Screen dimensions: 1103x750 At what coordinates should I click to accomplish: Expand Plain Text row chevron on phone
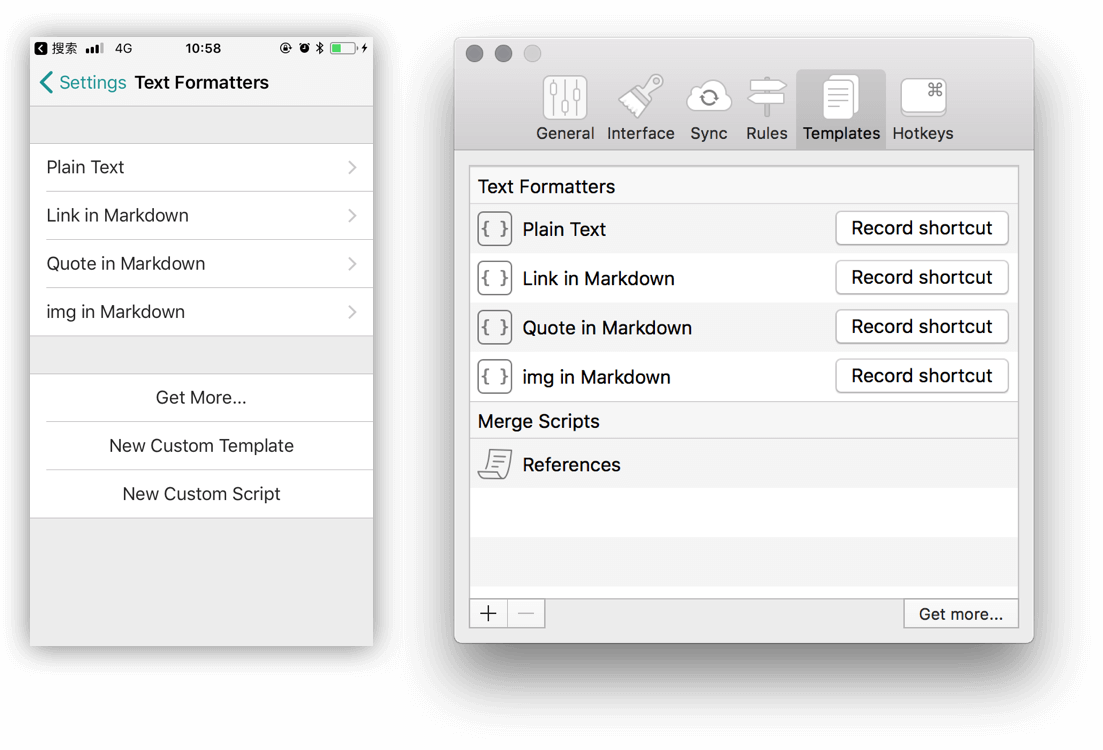click(352, 168)
